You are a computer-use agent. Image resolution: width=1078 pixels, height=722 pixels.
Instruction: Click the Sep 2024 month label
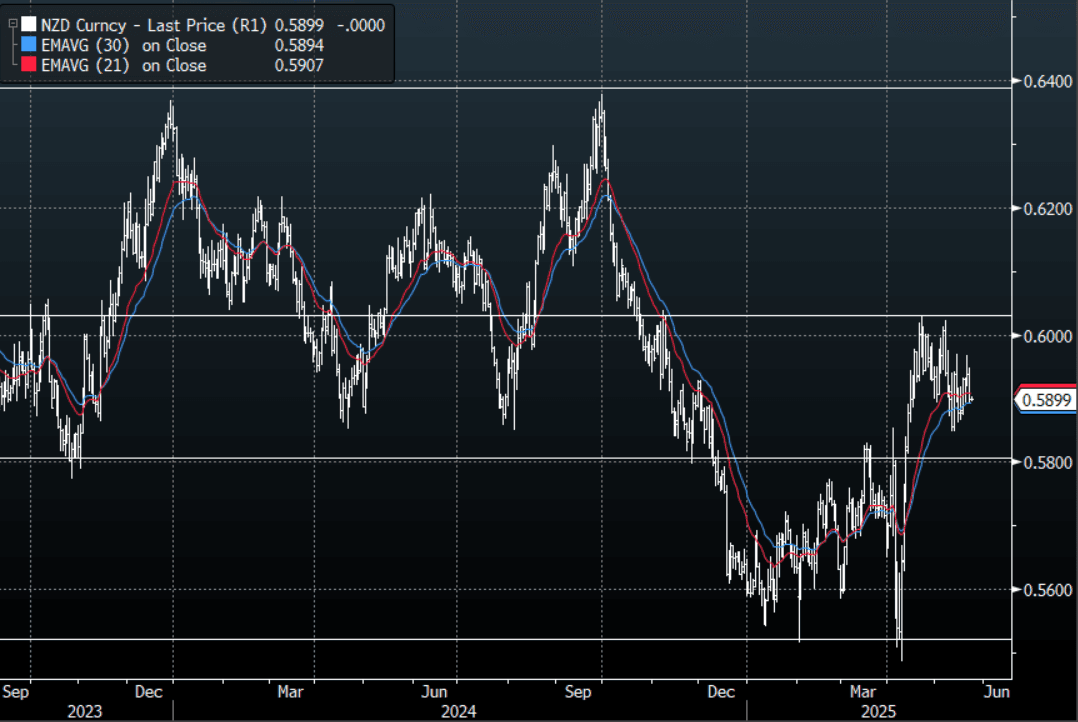[578, 692]
